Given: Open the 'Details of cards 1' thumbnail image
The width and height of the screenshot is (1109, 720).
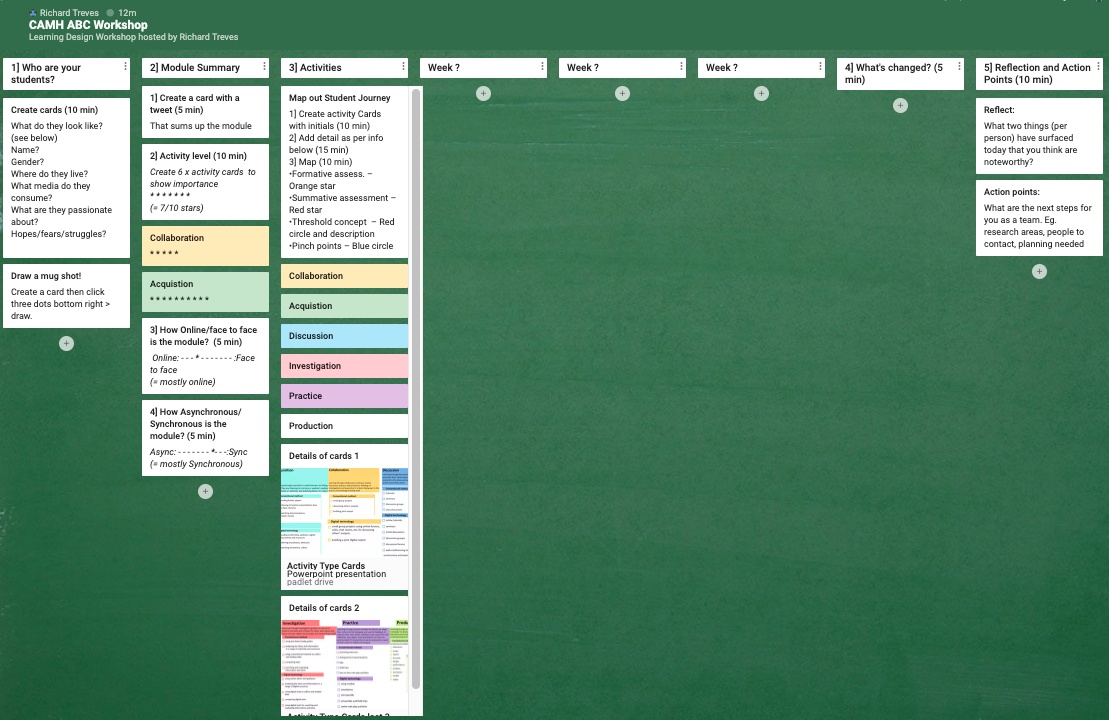Looking at the screenshot, I should click(x=344, y=513).
